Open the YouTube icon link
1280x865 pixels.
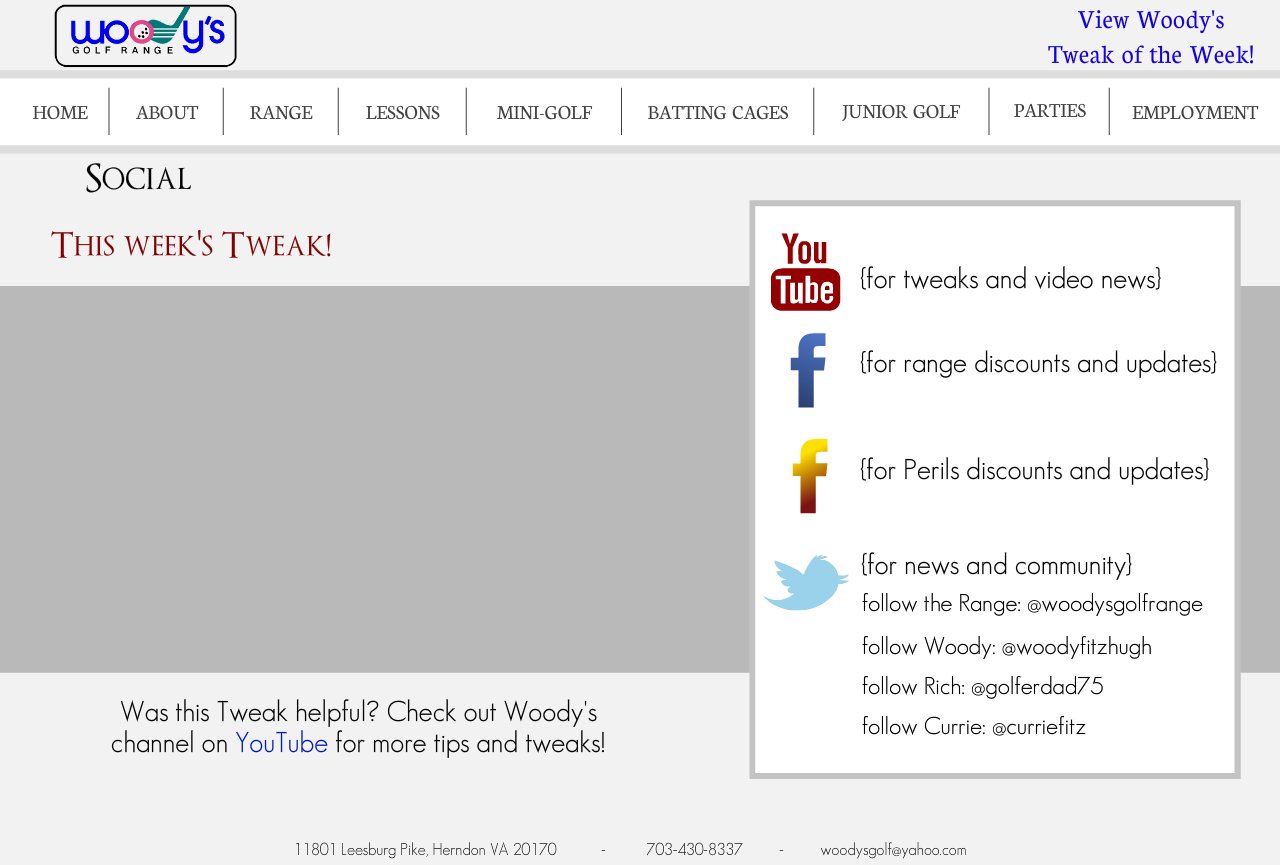click(805, 271)
